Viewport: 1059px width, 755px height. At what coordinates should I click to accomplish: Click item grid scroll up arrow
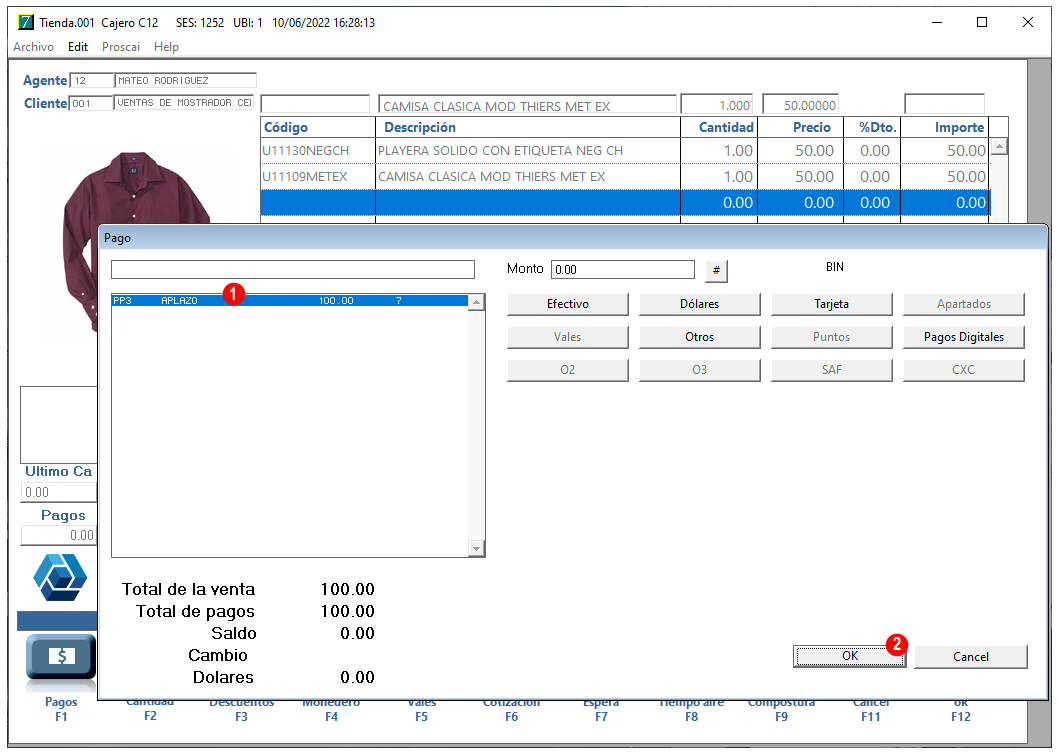tap(999, 146)
